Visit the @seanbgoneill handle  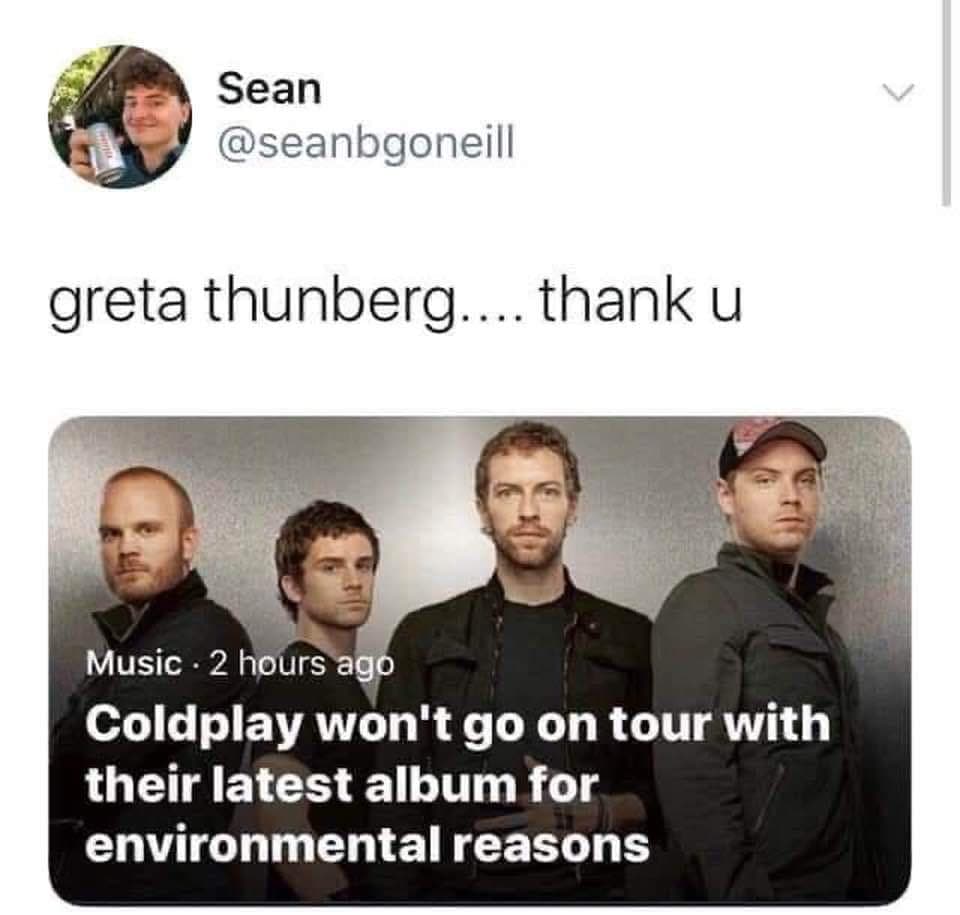366,144
